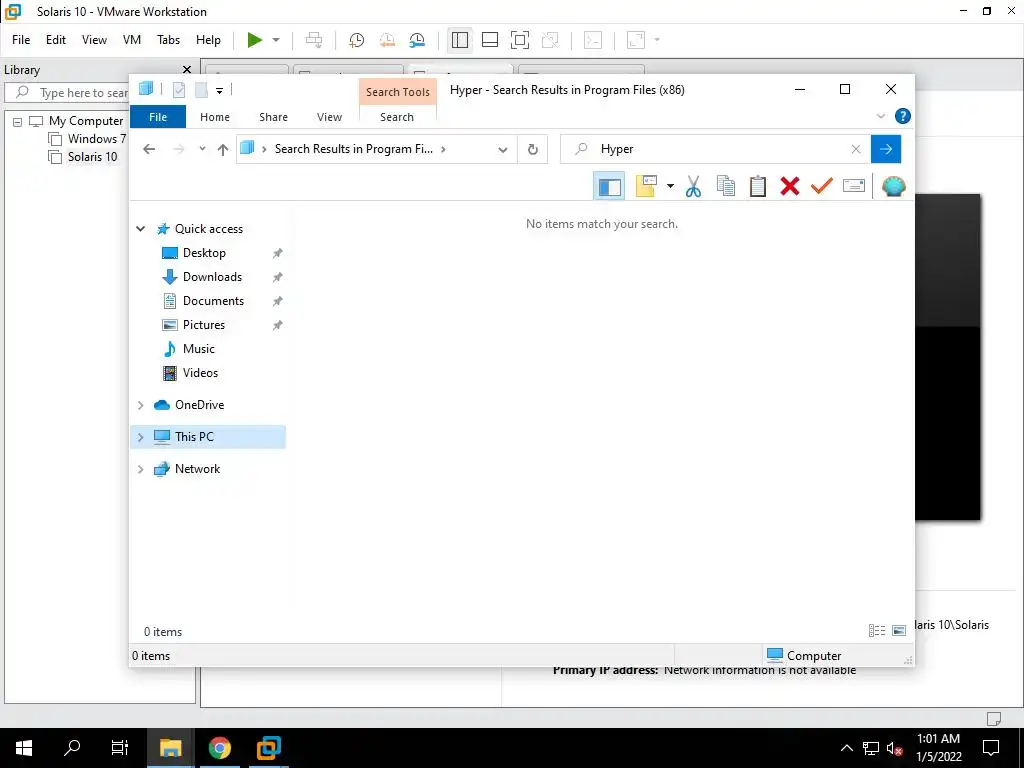
Task: Click the orange checkmark Properties icon
Action: click(x=822, y=187)
